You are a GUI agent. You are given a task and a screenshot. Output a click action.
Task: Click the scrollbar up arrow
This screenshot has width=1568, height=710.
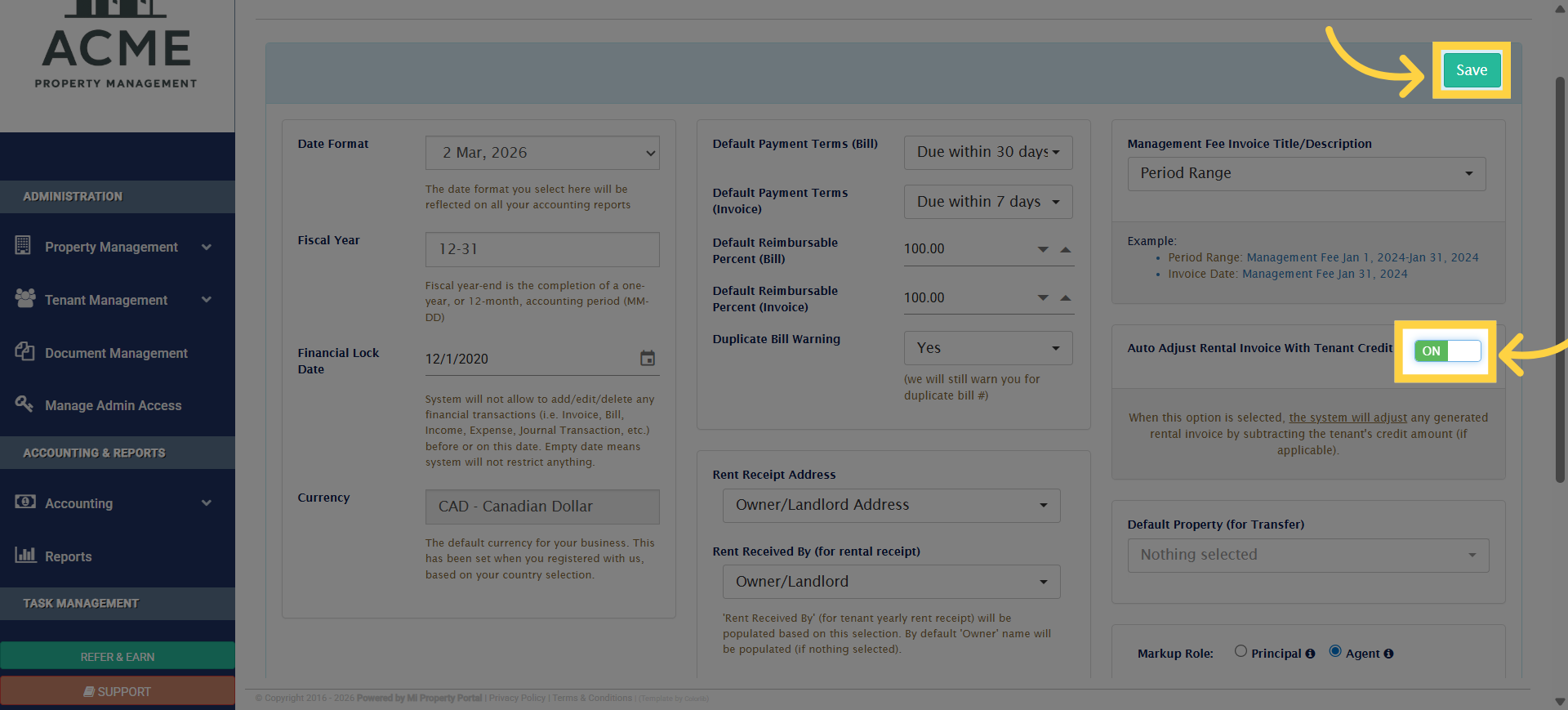[x=1560, y=8]
